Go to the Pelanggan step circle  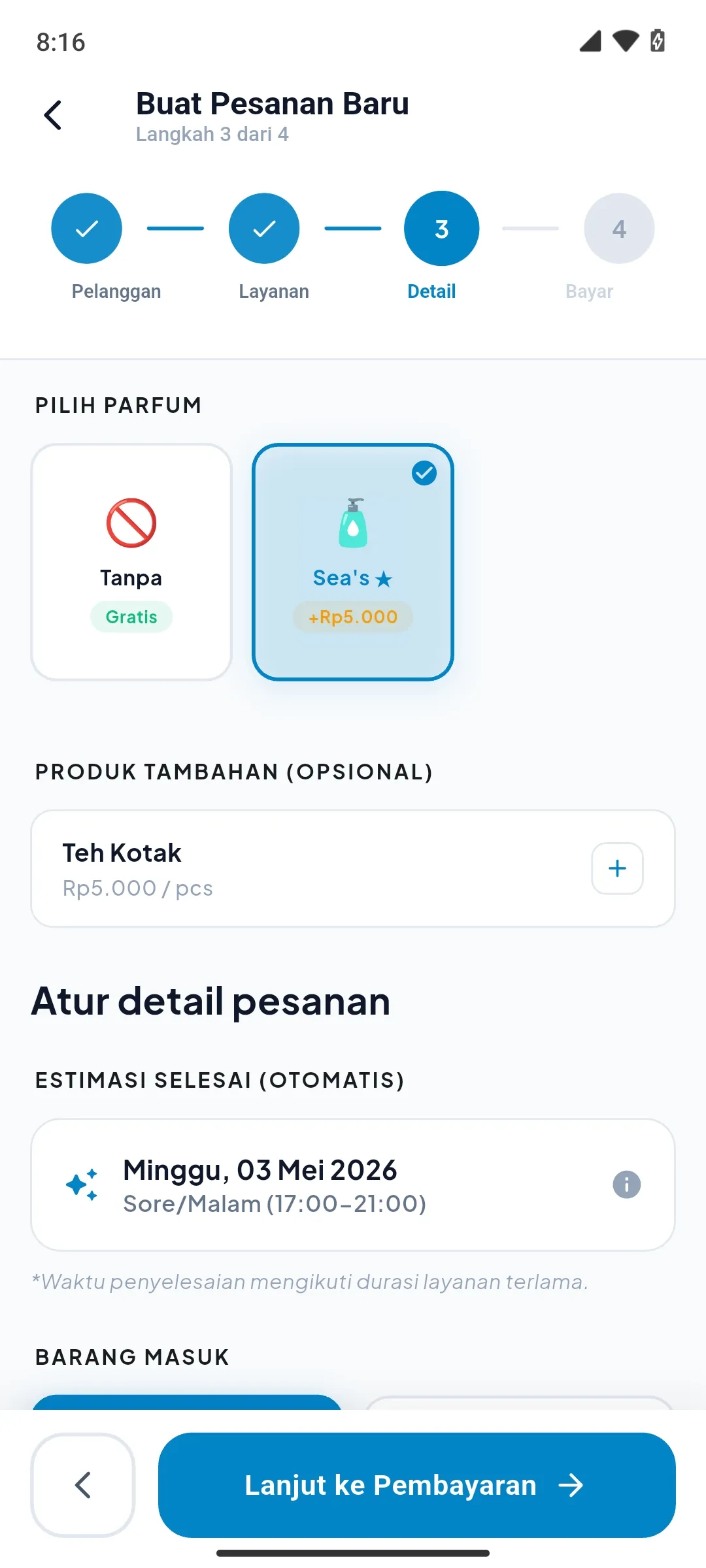(x=86, y=228)
